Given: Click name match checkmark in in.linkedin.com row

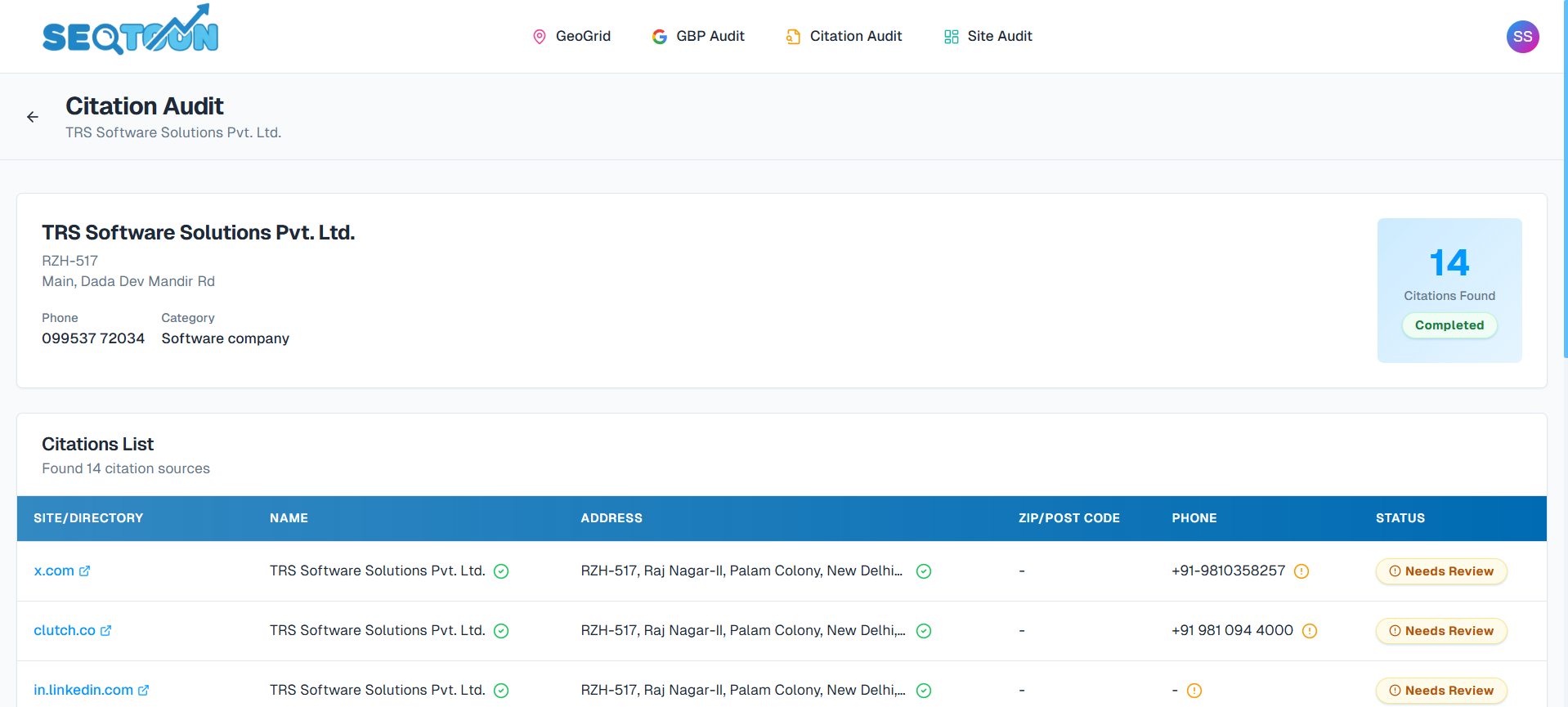Looking at the screenshot, I should pyautogui.click(x=501, y=691).
